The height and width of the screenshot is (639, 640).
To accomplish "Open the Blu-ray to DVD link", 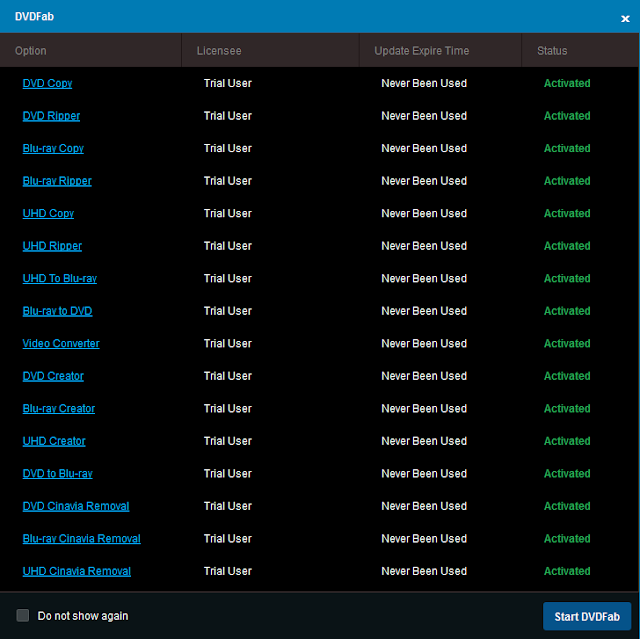I will [x=58, y=311].
